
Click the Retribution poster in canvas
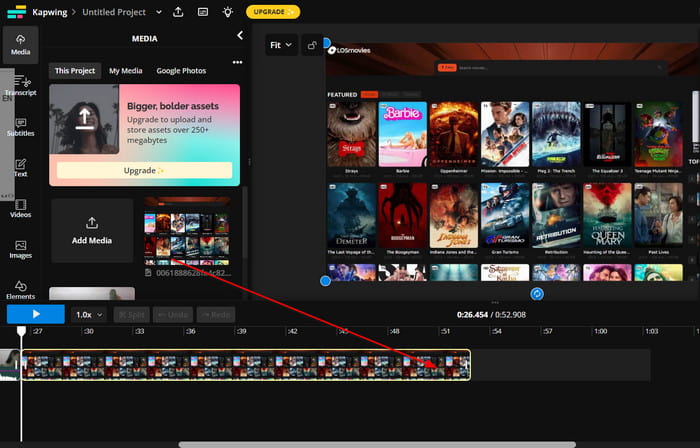[x=556, y=216]
